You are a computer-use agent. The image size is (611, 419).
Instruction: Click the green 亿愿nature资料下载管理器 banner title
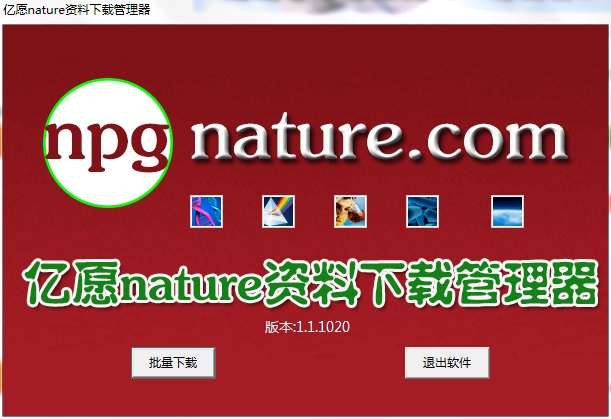(310, 283)
